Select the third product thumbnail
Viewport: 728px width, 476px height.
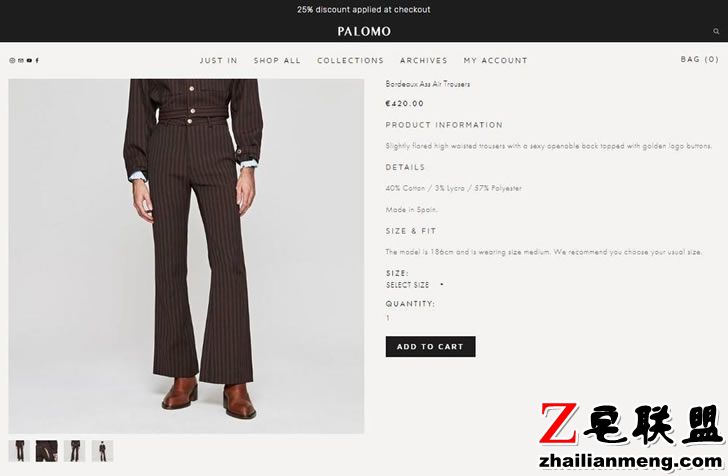[75, 451]
